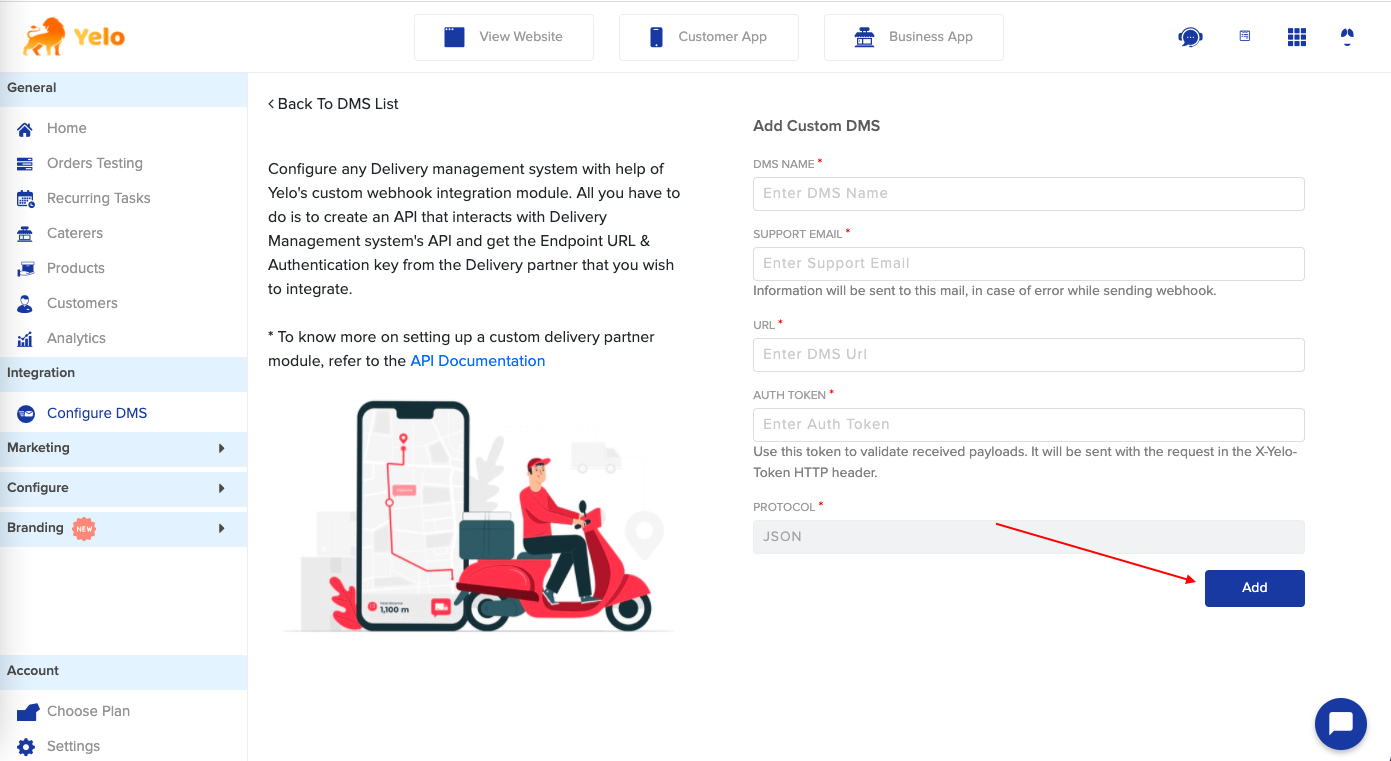This screenshot has height=761, width=1391.
Task: Open the API Documentation link
Action: click(x=477, y=361)
